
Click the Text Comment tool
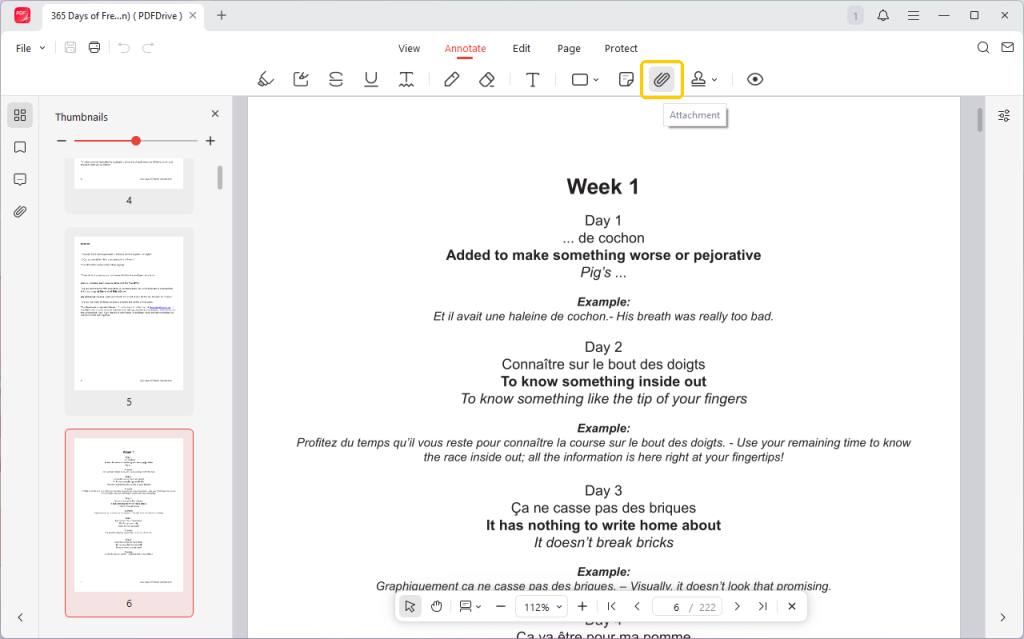(x=533, y=80)
